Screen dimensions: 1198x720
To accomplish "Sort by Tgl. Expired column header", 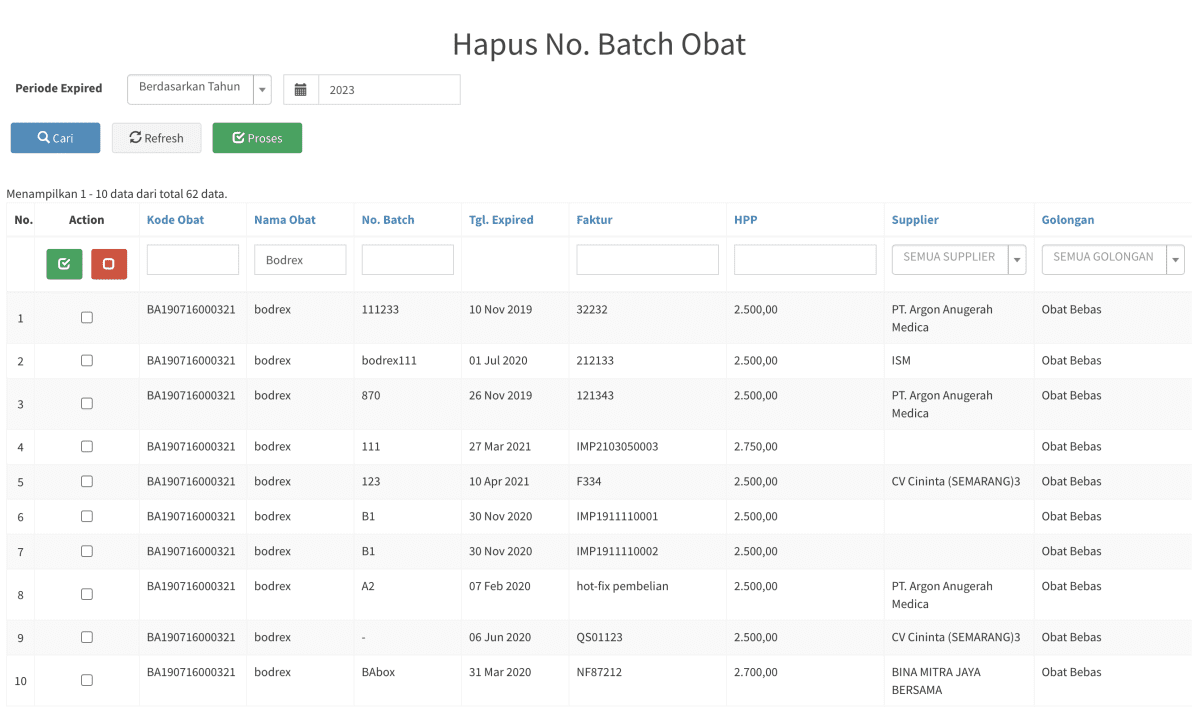I will click(x=501, y=220).
